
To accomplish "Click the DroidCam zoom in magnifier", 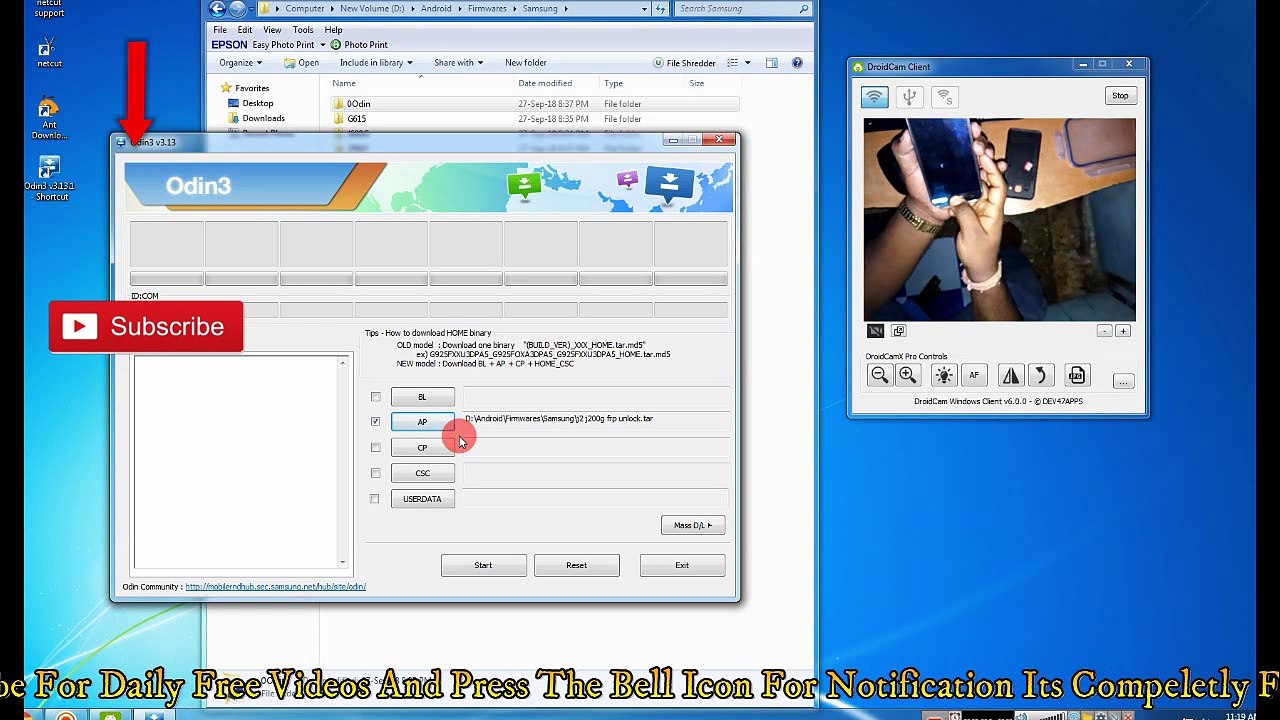I will [x=907, y=375].
